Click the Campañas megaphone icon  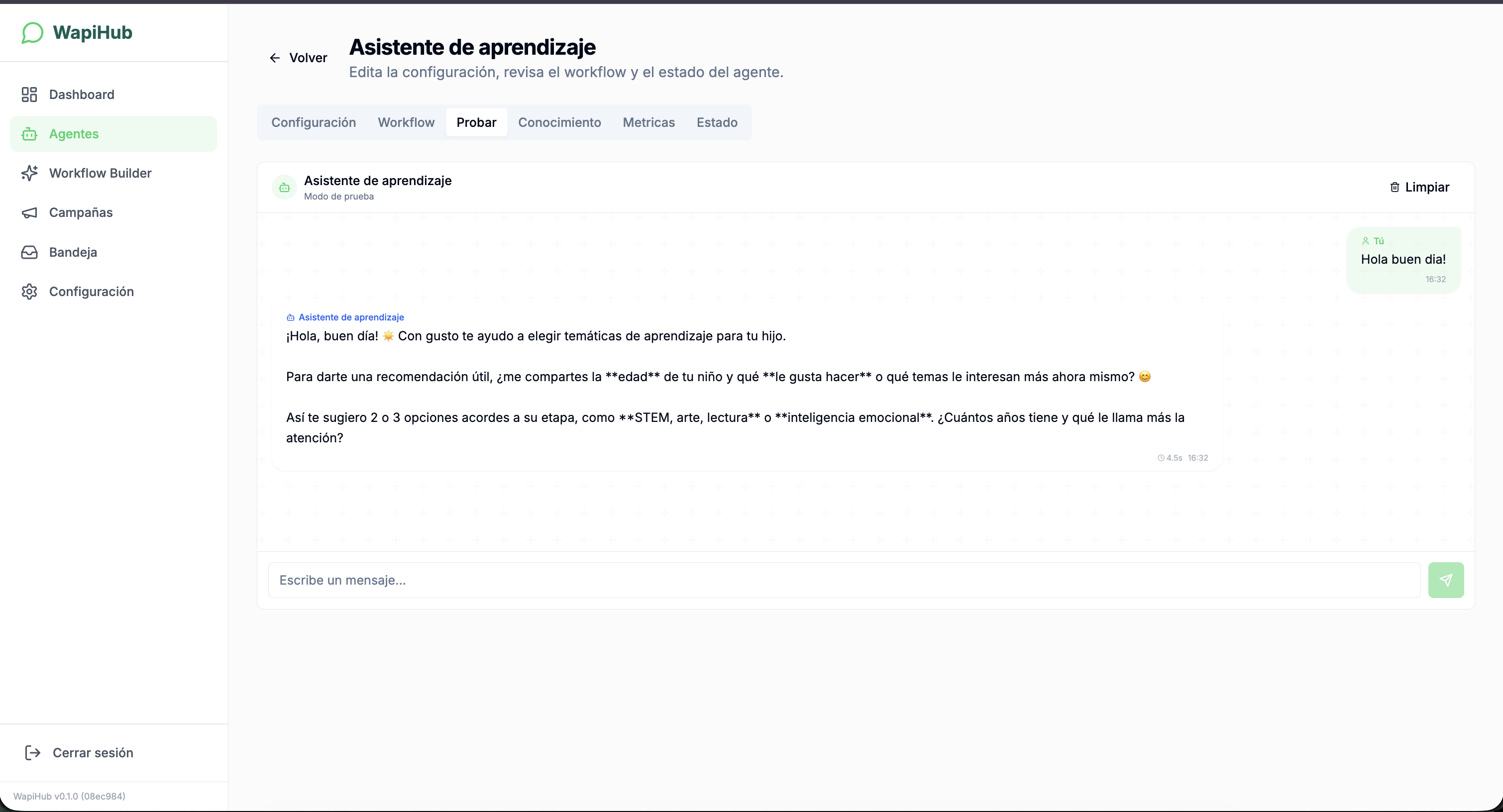[x=29, y=213]
